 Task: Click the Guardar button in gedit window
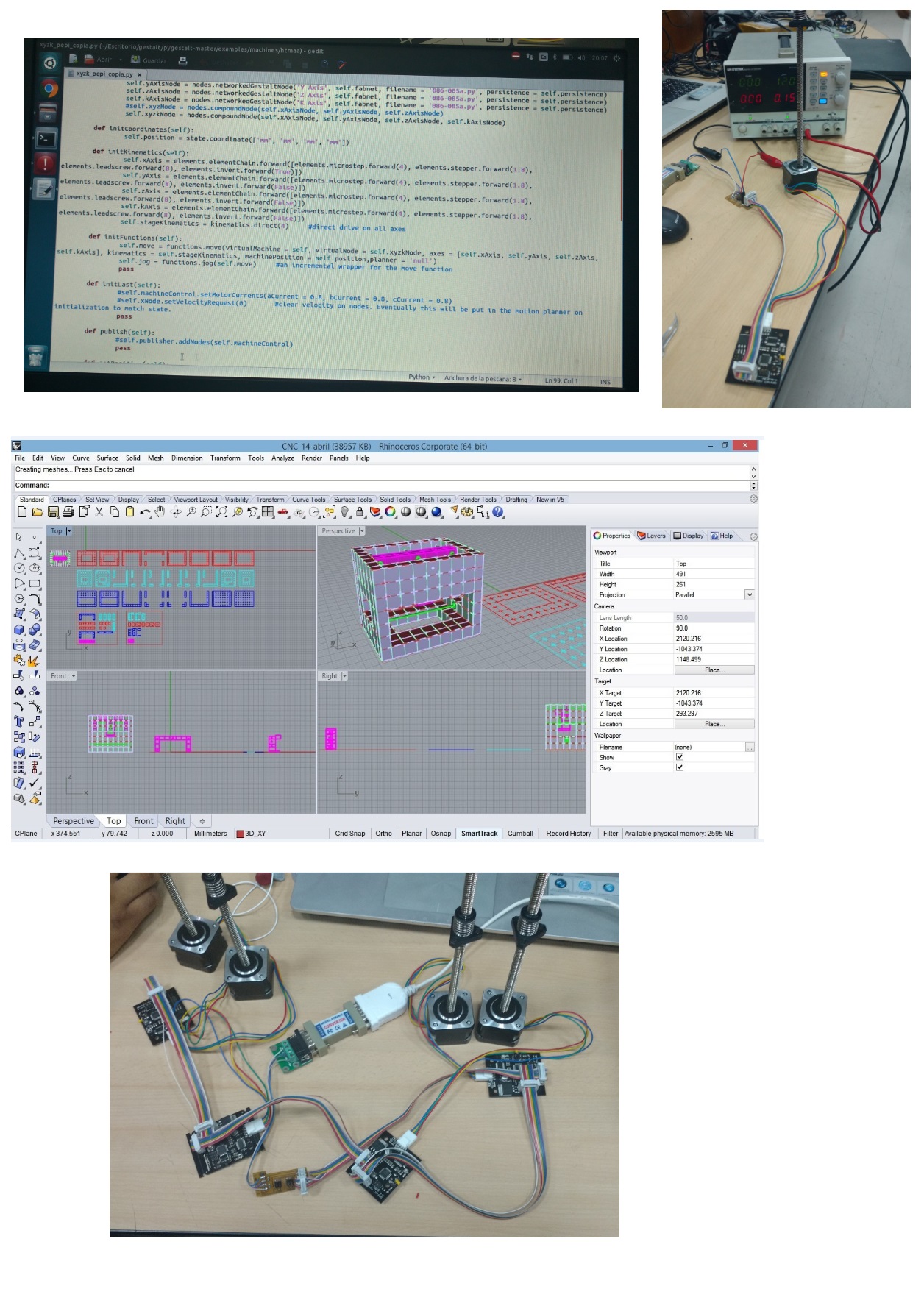pyautogui.click(x=149, y=60)
